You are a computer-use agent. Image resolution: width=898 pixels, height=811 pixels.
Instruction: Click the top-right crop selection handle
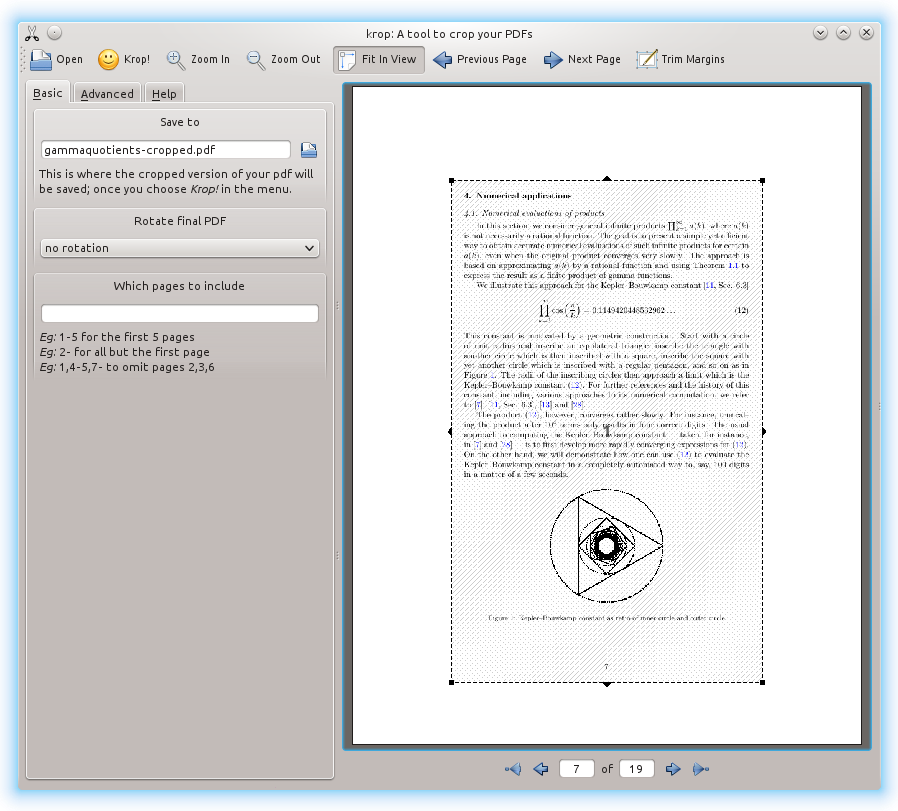tap(762, 181)
